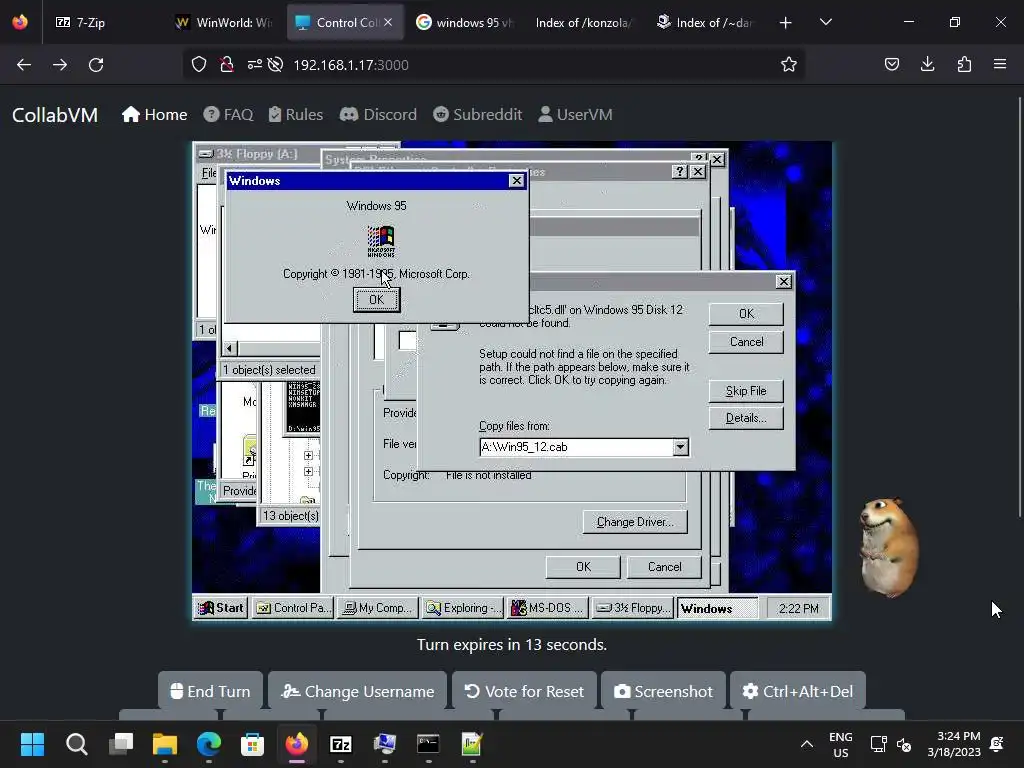Click the insecure connection lock icon
This screenshot has width=1024, height=768.
[227, 64]
